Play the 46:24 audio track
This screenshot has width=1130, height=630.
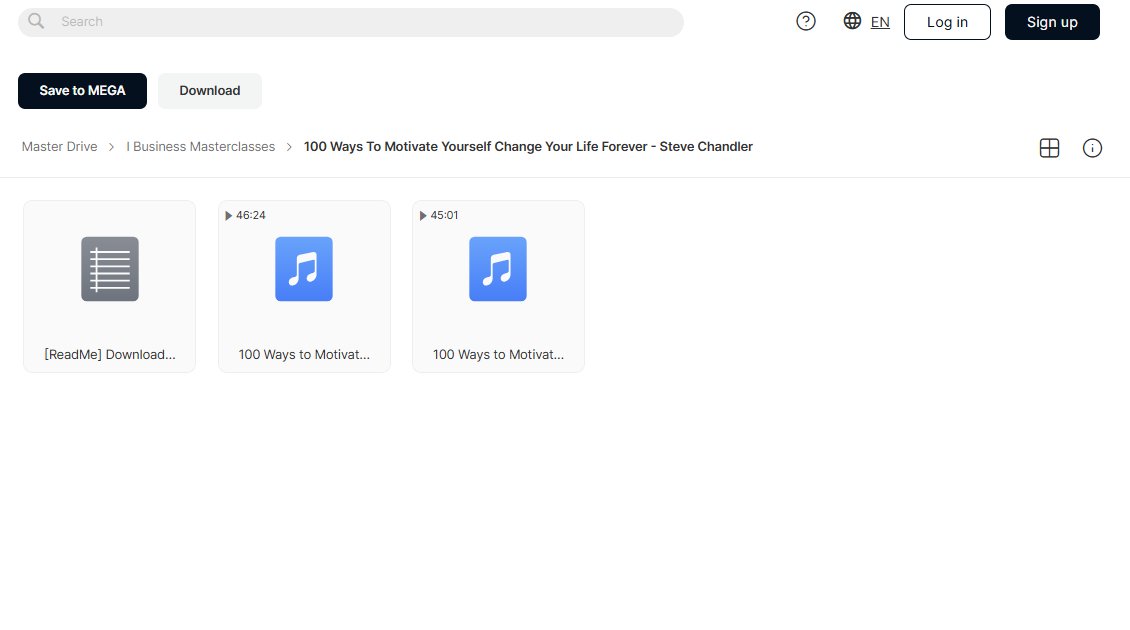pyautogui.click(x=228, y=216)
